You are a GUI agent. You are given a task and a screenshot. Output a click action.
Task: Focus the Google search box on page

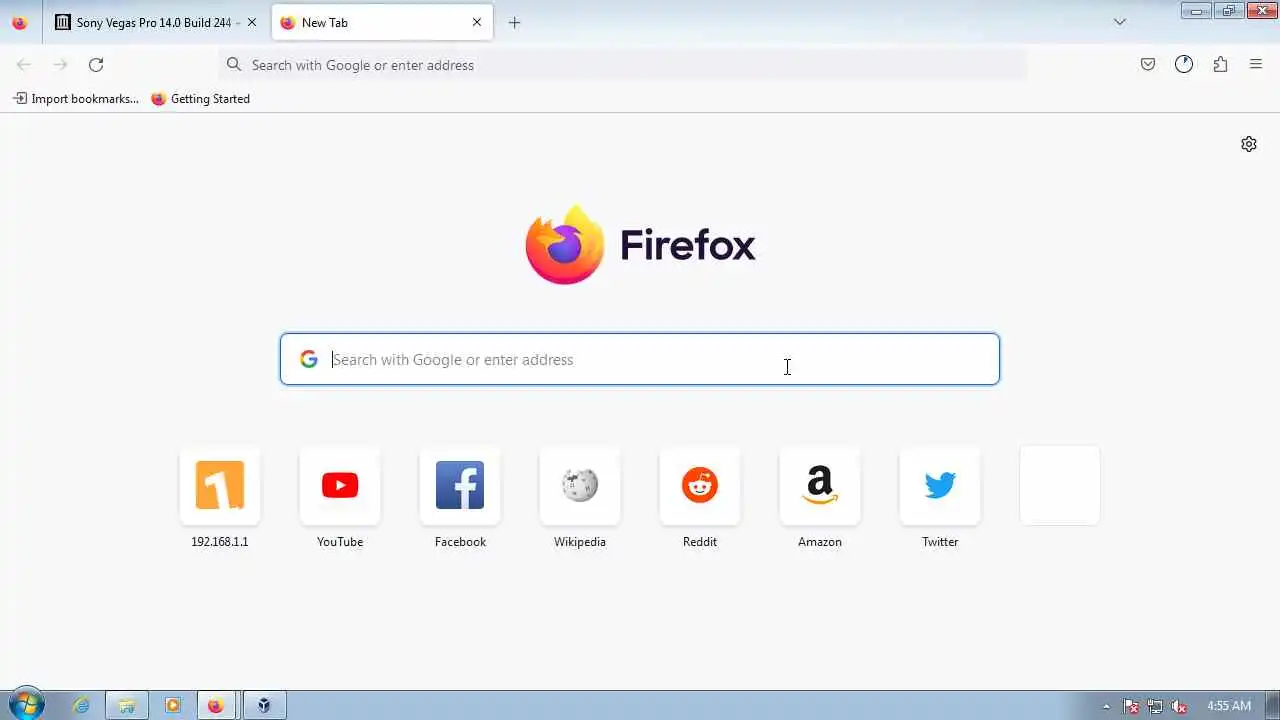(x=640, y=359)
